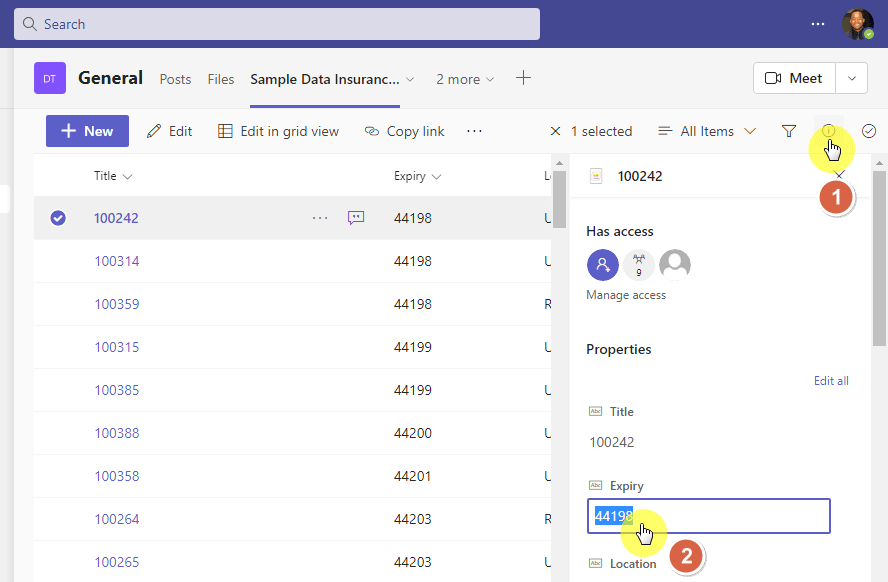Open item 100314
Viewport: 888px width, 582px height.
pos(117,261)
